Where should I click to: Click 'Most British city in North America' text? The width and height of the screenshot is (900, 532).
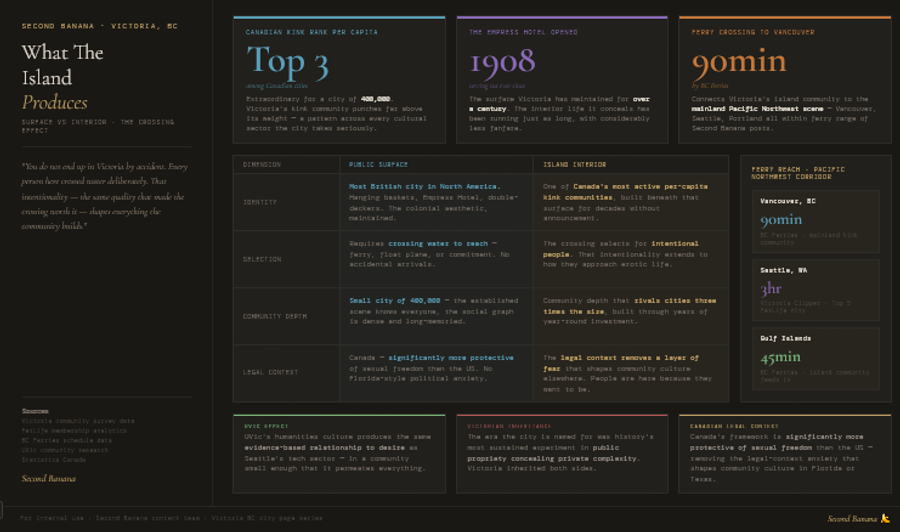(424, 187)
